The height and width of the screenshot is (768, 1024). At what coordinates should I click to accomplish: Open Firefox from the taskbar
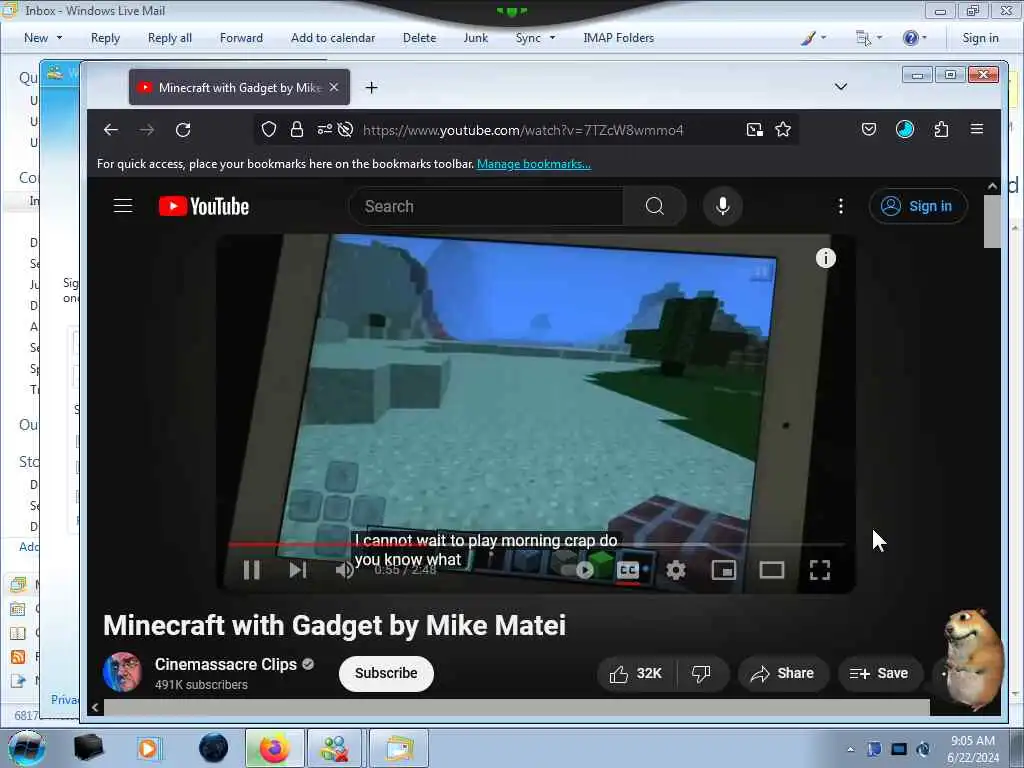pyautogui.click(x=274, y=748)
